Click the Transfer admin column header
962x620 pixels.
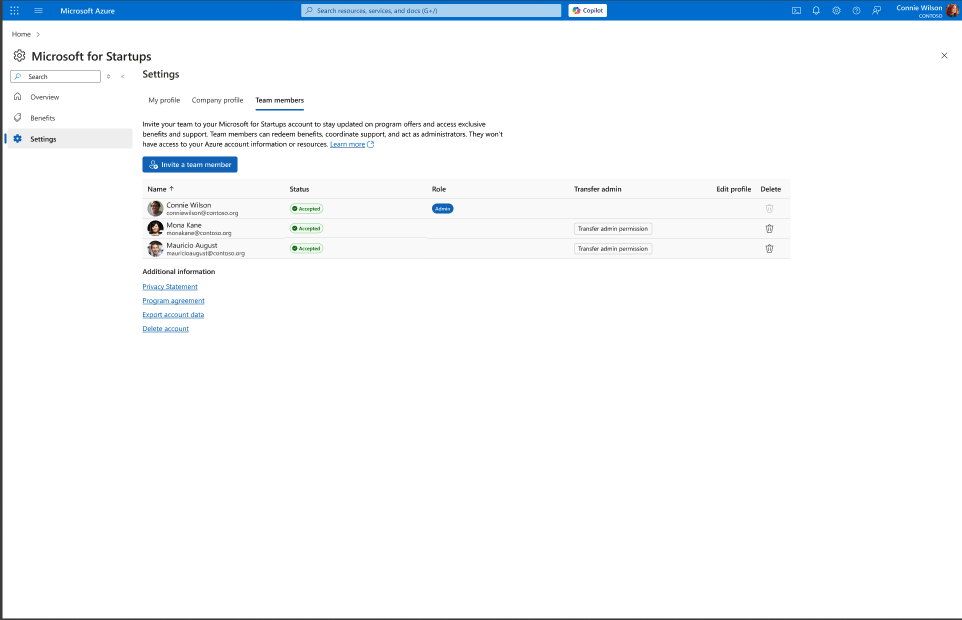(x=598, y=189)
